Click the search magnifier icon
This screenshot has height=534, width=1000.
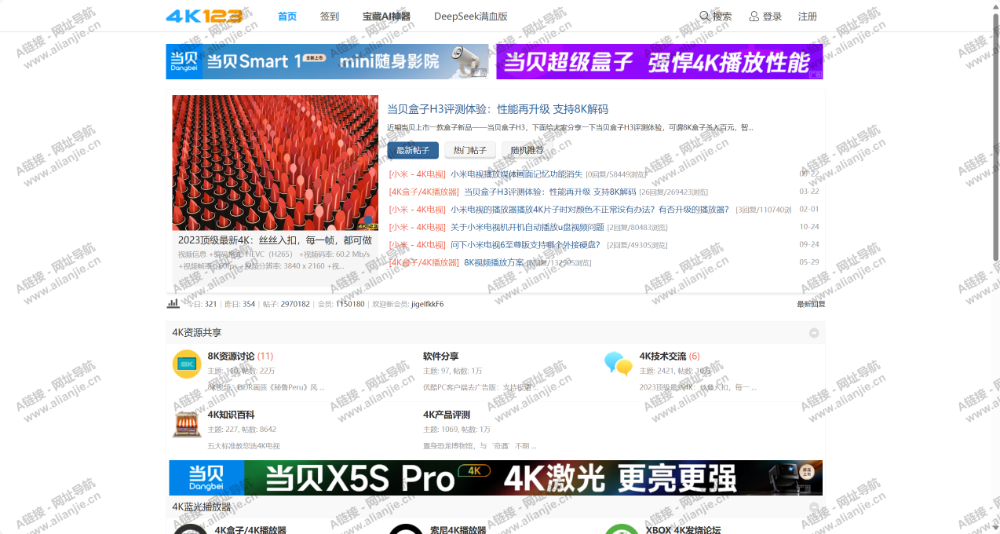pyautogui.click(x=705, y=16)
